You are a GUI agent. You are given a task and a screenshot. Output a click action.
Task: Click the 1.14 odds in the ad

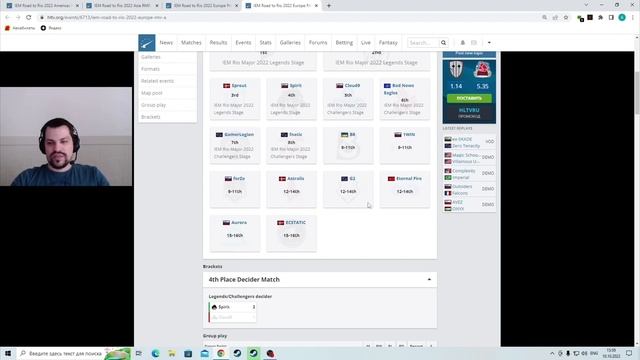click(456, 86)
